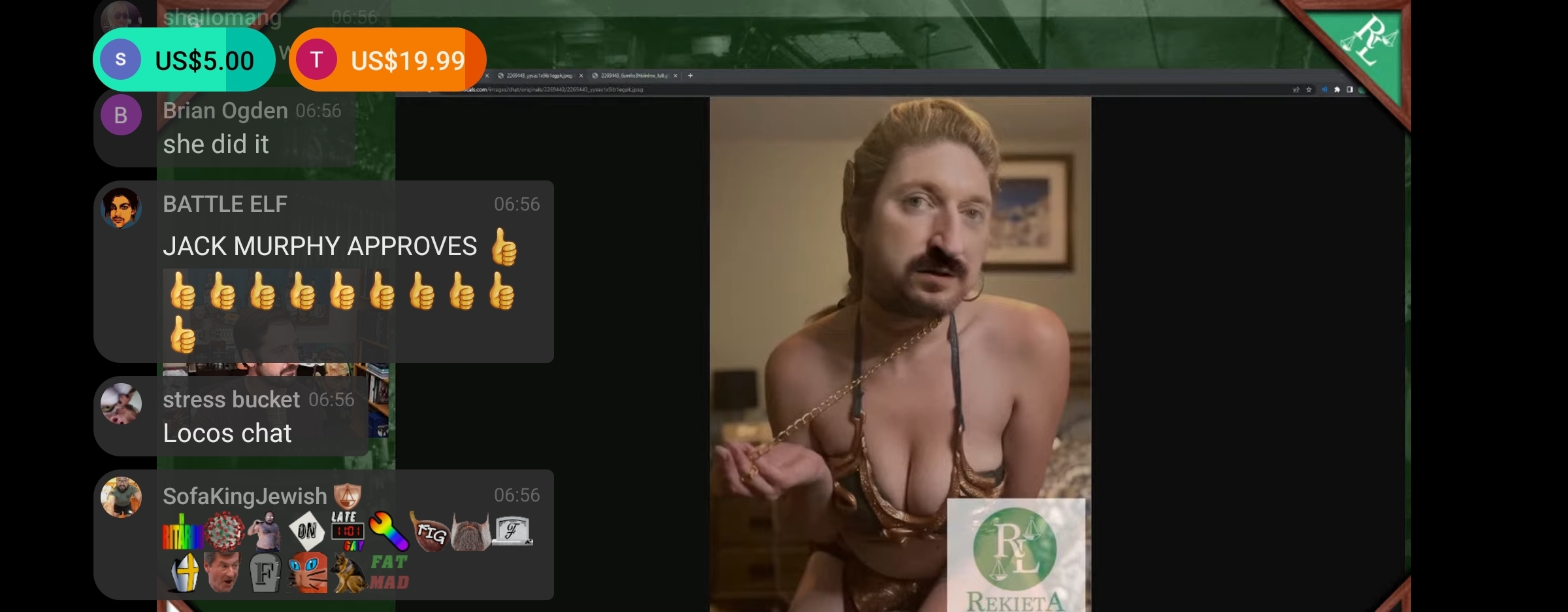Close the yysas1x5lb1egpk.jpeg browser tab

581,76
